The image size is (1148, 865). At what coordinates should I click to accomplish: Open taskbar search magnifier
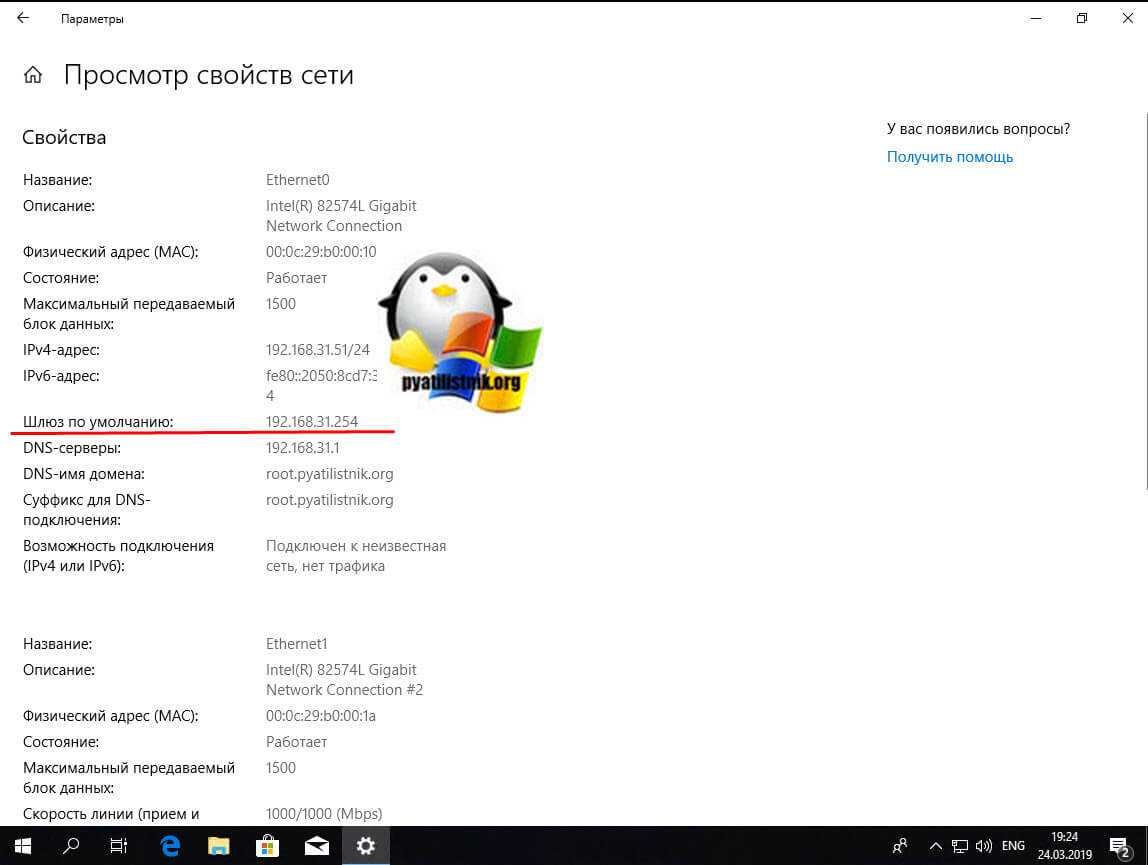point(71,846)
